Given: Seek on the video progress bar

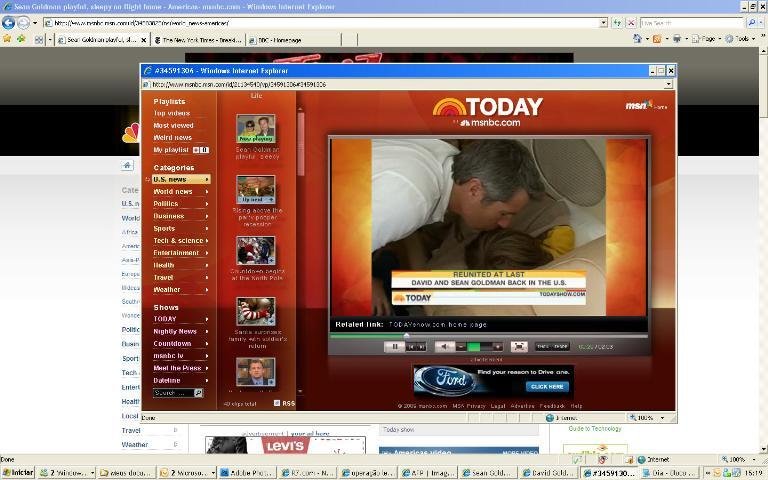Looking at the screenshot, I should [x=489, y=336].
